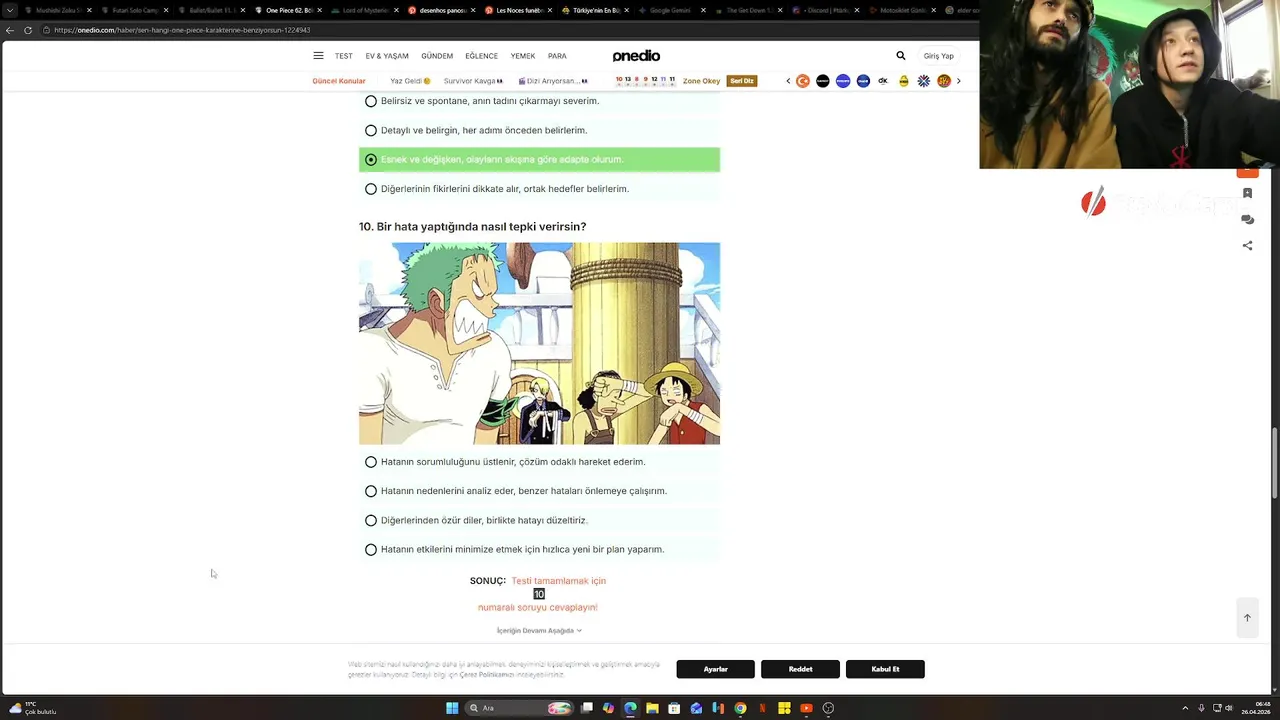The width and height of the screenshot is (1280, 720).
Task: Reload the page with the refresh icon
Action: 28,30
